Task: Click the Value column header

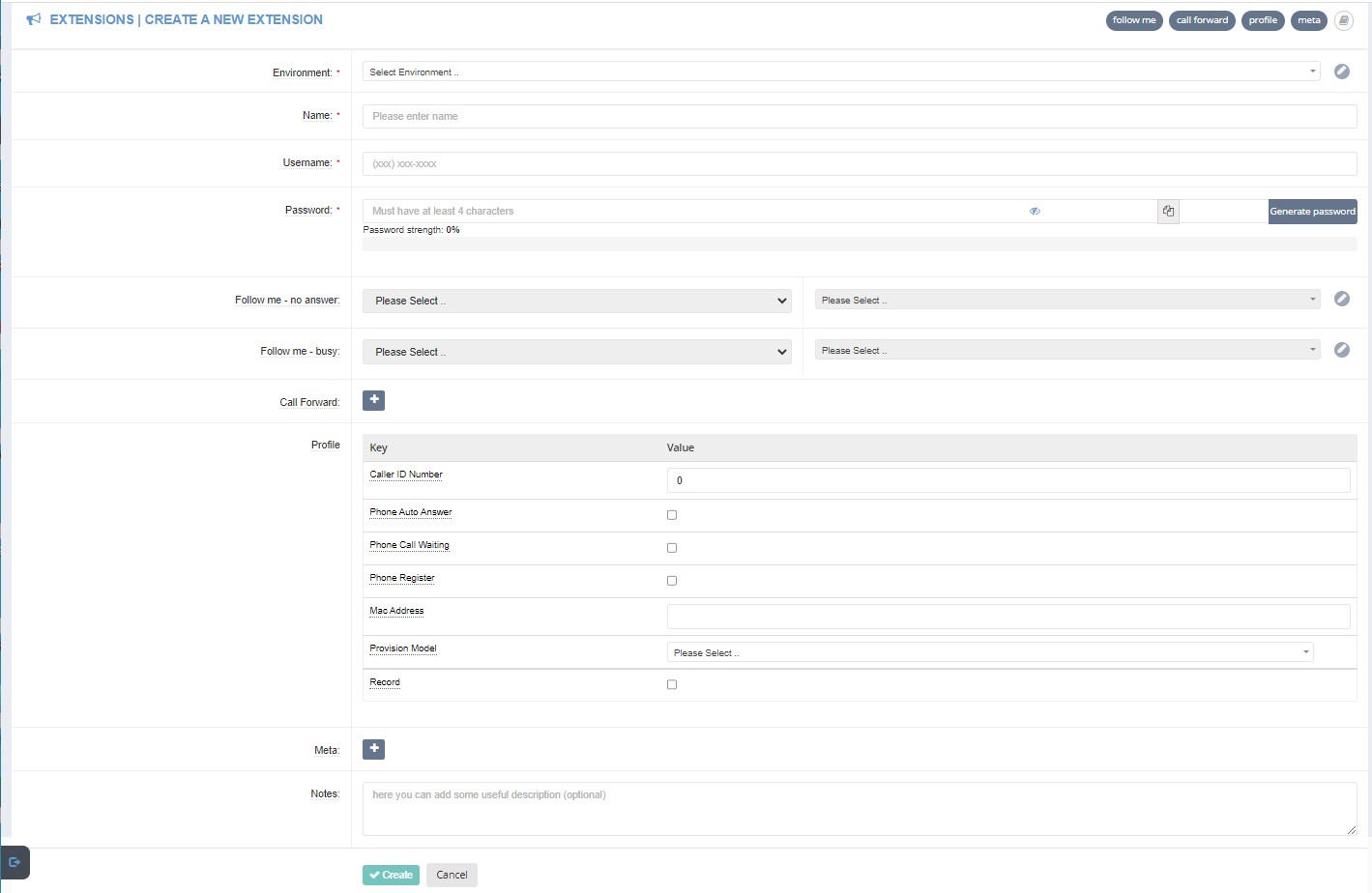Action: pyautogui.click(x=681, y=447)
